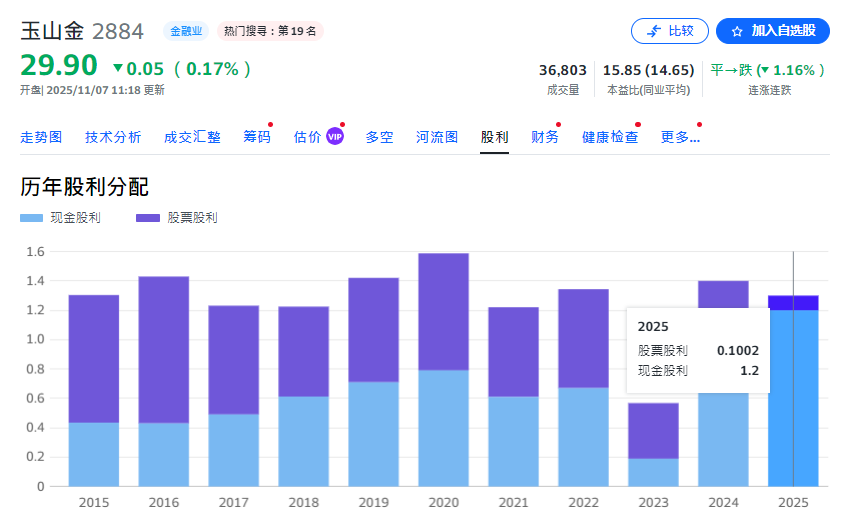Screen dimensions: 843x514
Task: Click the 金融业 industry tag
Action: point(186,31)
